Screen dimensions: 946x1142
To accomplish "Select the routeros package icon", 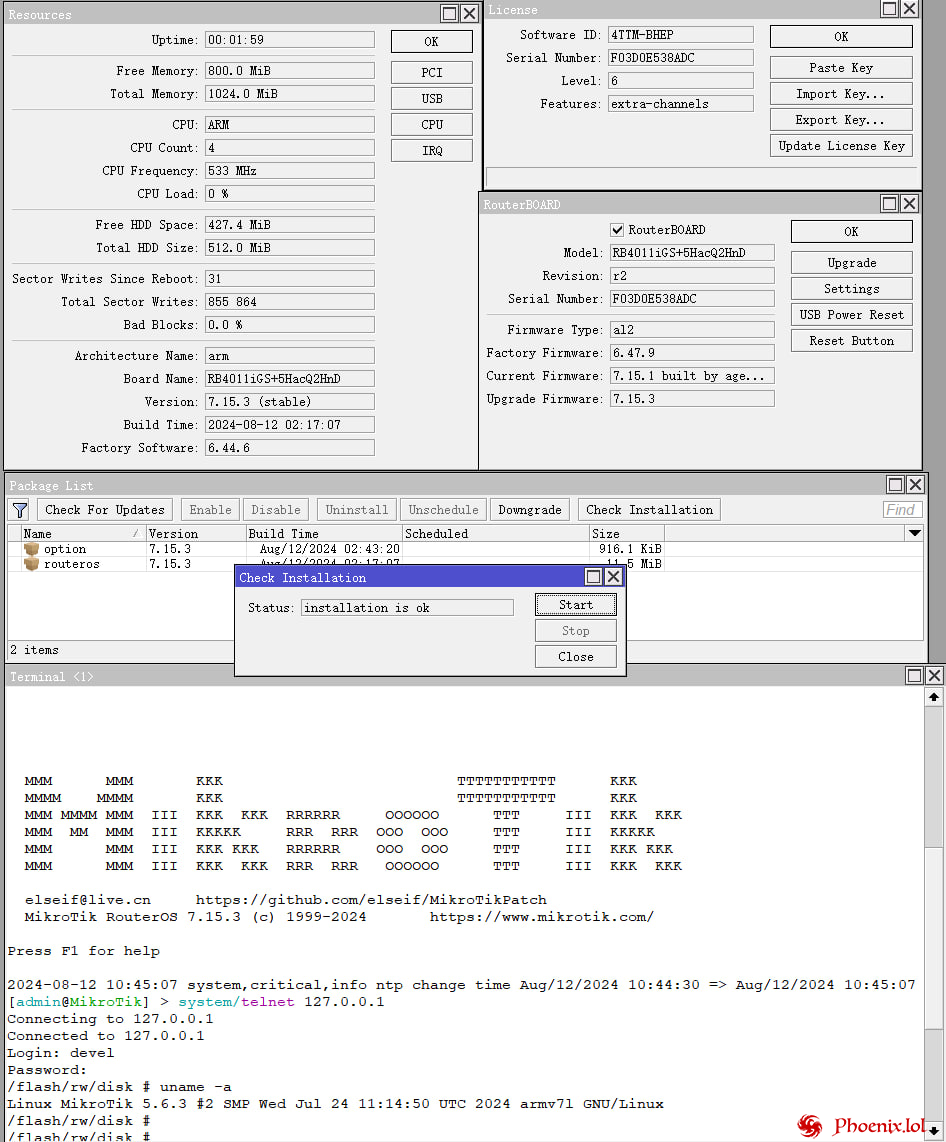I will click(x=31, y=564).
